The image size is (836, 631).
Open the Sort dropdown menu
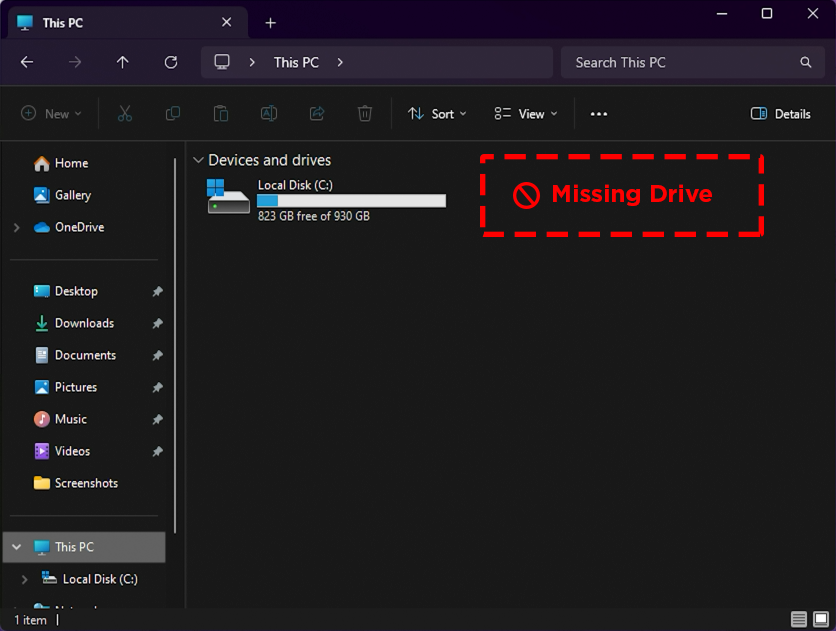(x=437, y=114)
